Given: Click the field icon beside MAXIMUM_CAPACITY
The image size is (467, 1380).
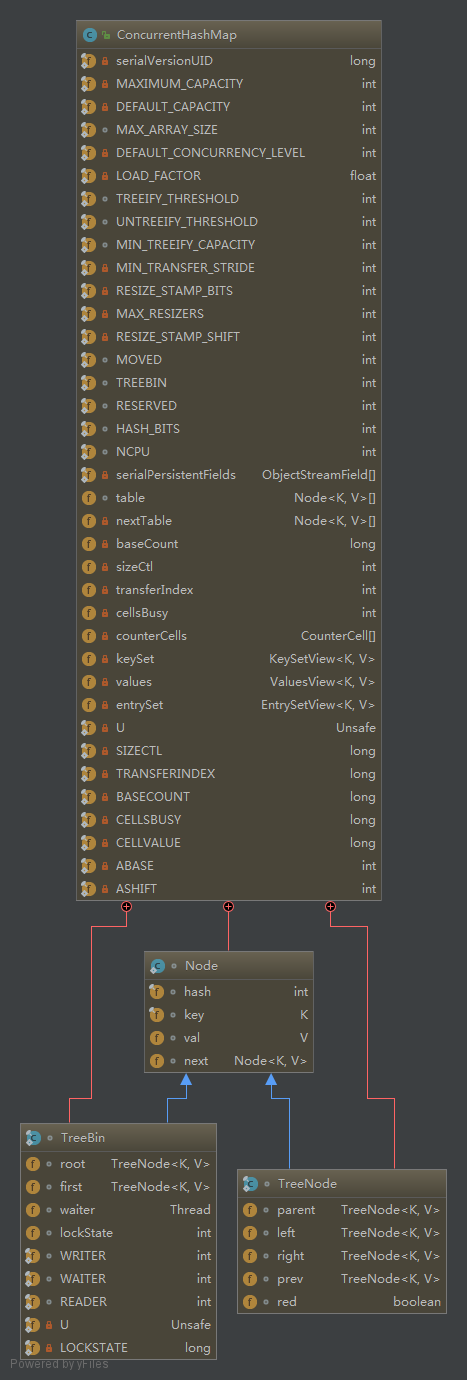Looking at the screenshot, I should 88,84.
